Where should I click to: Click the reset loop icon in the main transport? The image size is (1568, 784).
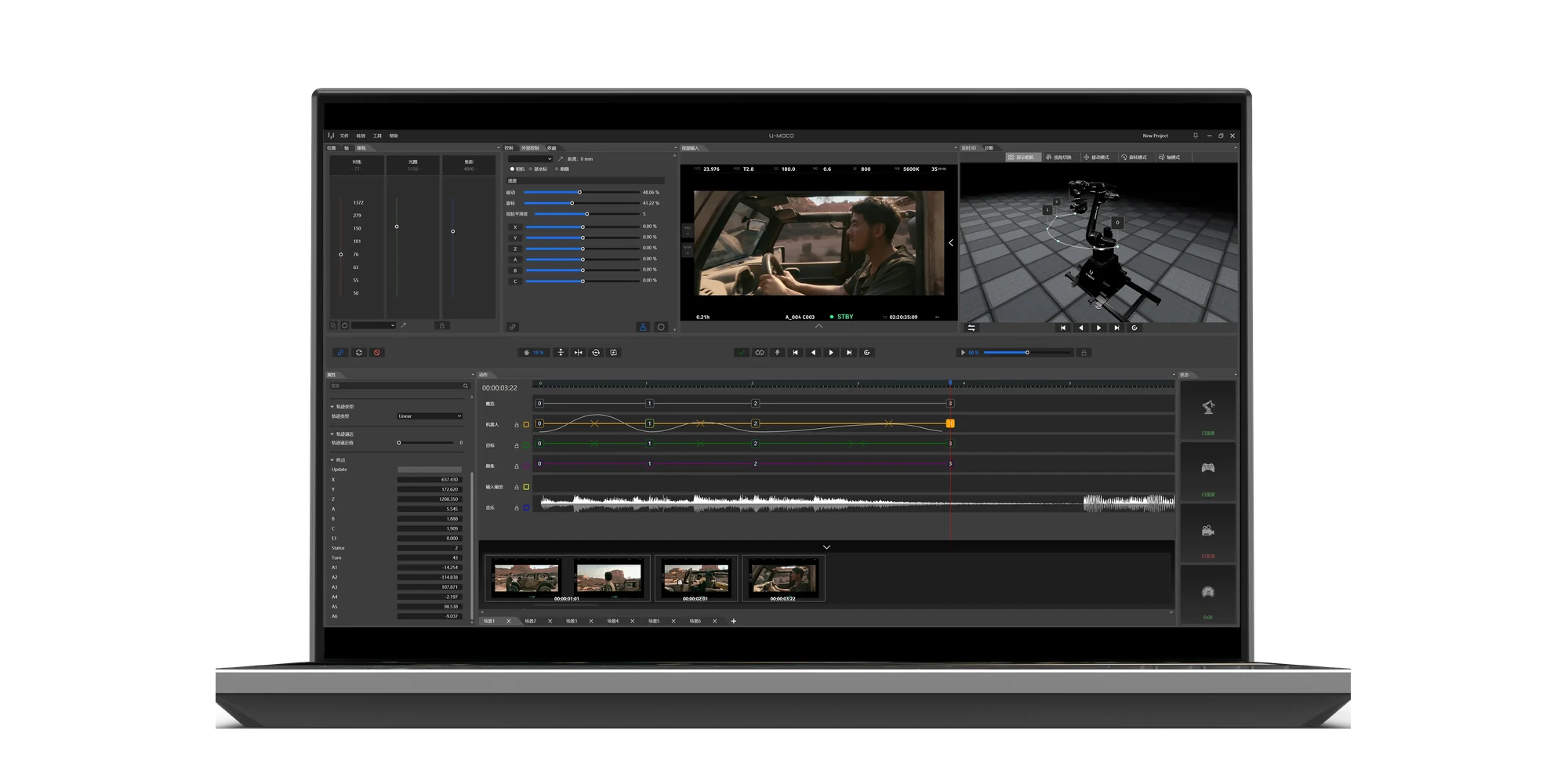coord(867,353)
